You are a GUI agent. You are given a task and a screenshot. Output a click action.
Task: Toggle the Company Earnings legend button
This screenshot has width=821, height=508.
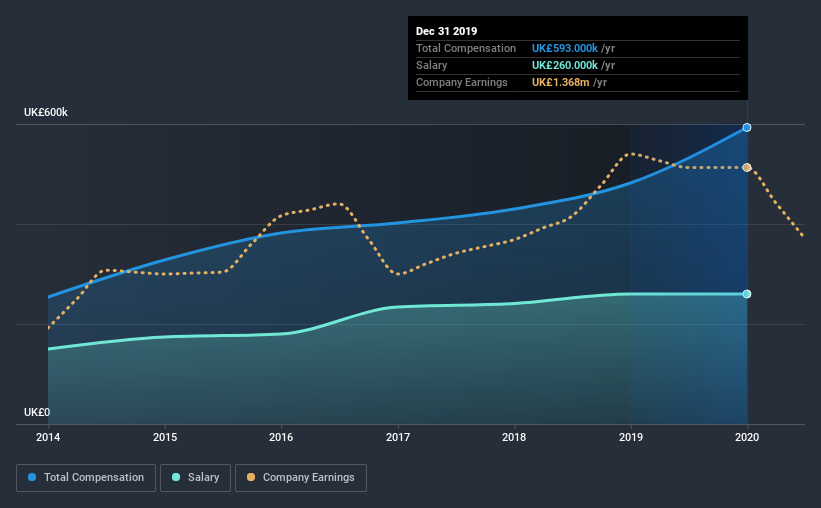[301, 478]
